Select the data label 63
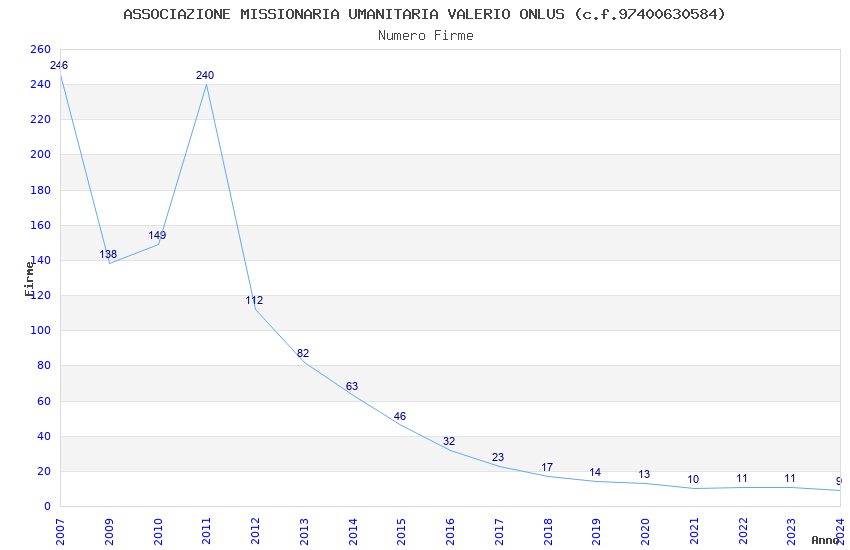 click(352, 386)
